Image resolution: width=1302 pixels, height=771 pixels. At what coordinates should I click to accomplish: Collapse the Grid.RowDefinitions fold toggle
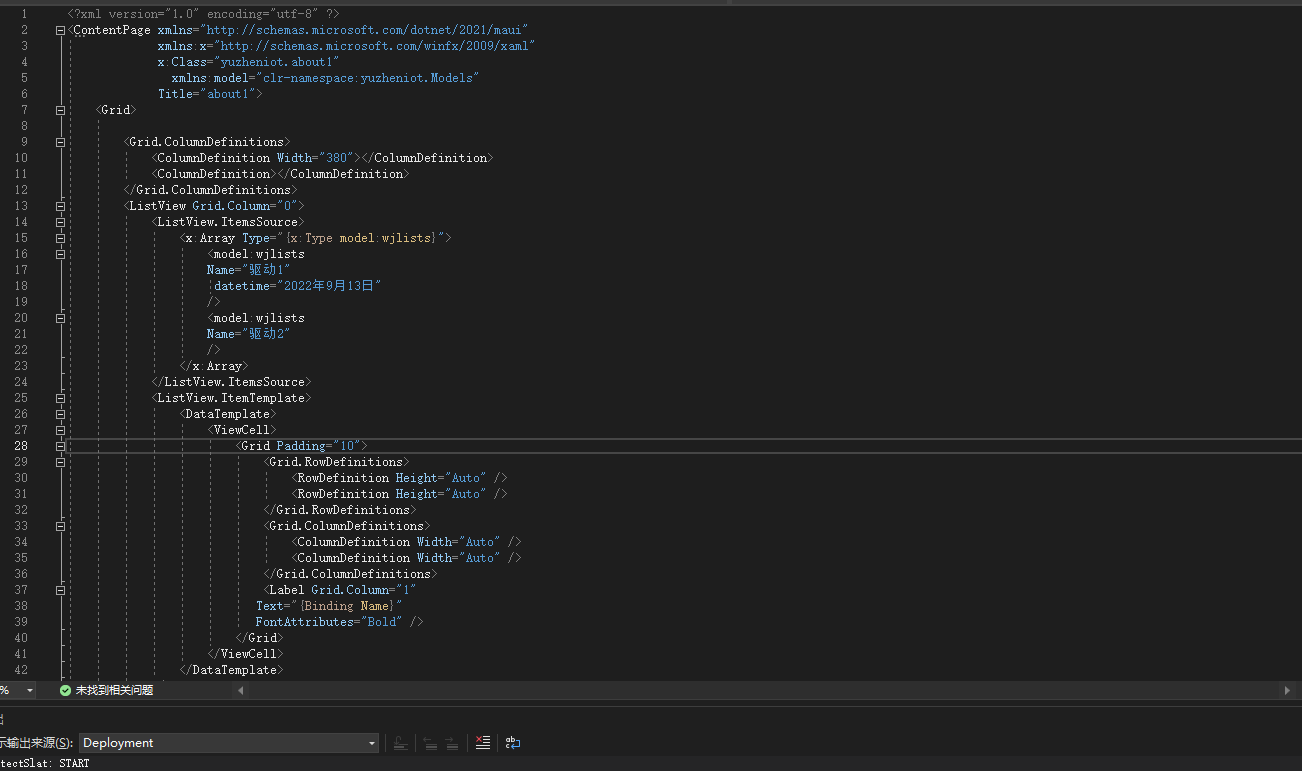[61, 462]
